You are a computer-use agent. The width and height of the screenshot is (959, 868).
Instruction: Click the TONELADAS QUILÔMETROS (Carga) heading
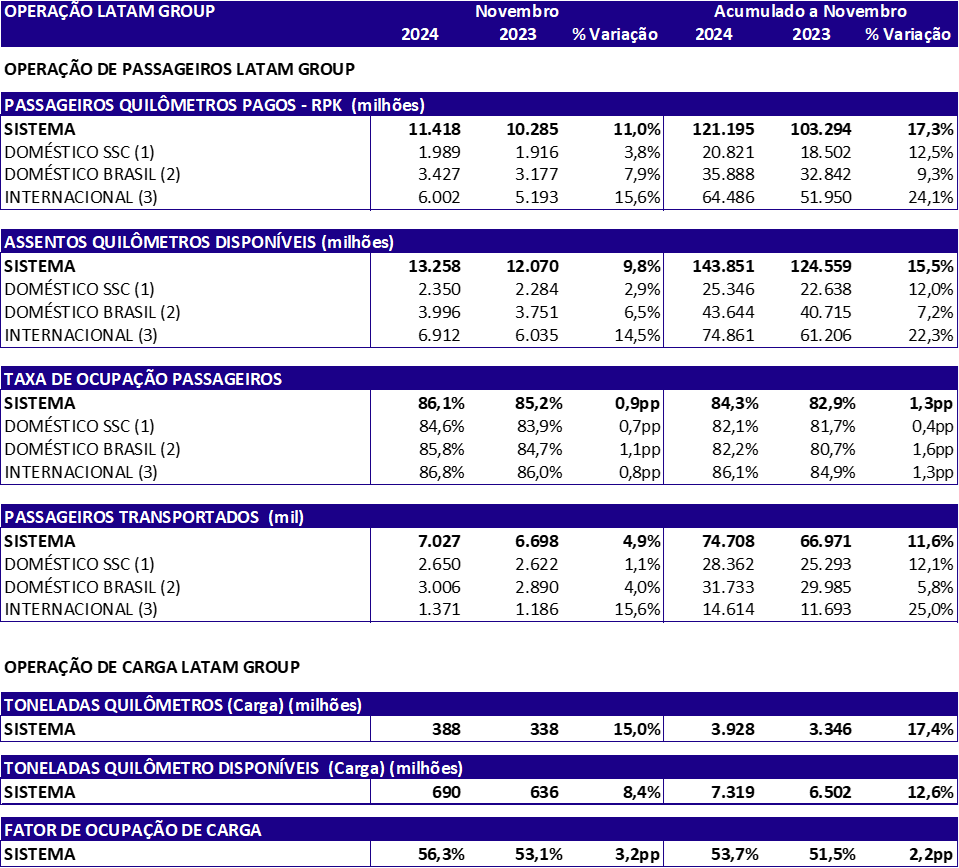pyautogui.click(x=183, y=705)
